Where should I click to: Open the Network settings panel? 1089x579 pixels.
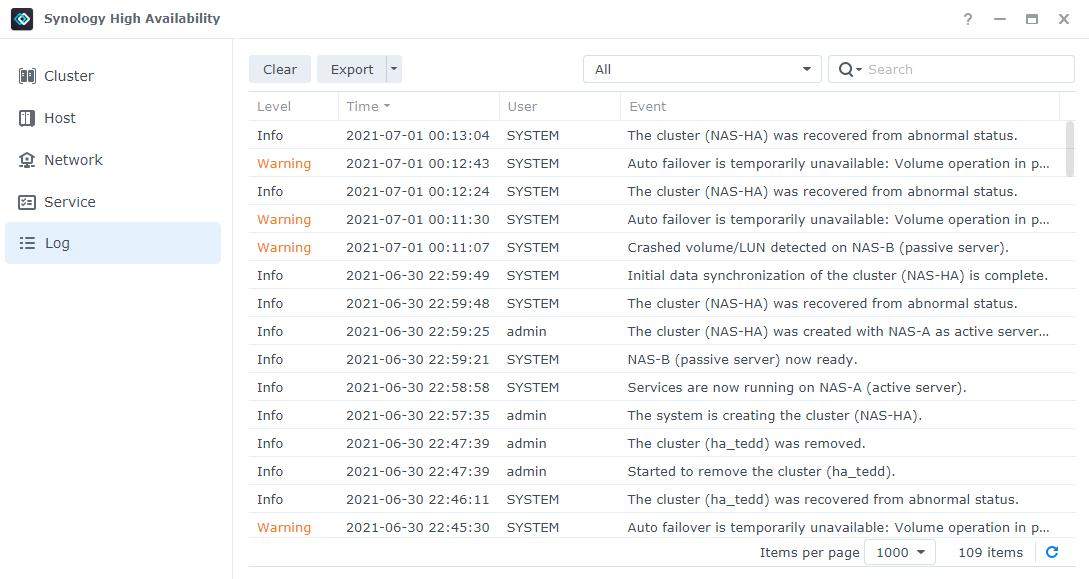tap(72, 159)
